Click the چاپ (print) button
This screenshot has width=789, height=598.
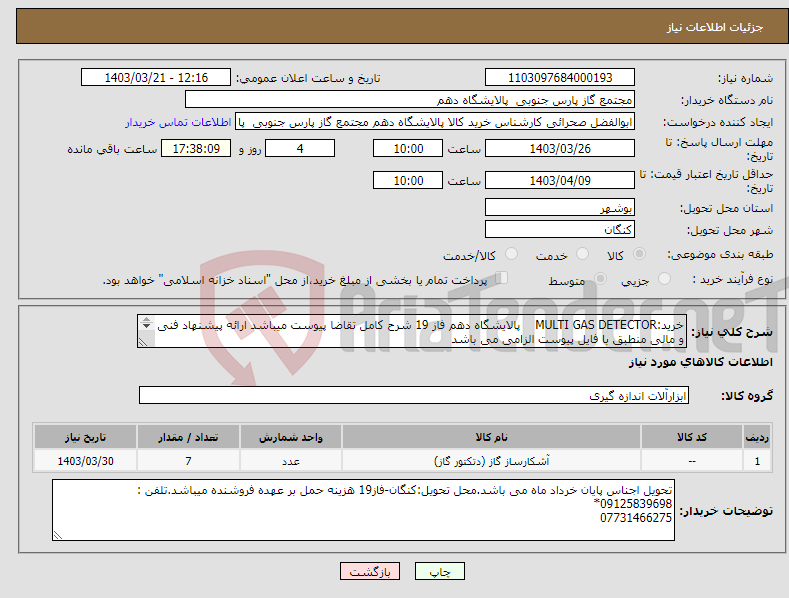(x=439, y=571)
